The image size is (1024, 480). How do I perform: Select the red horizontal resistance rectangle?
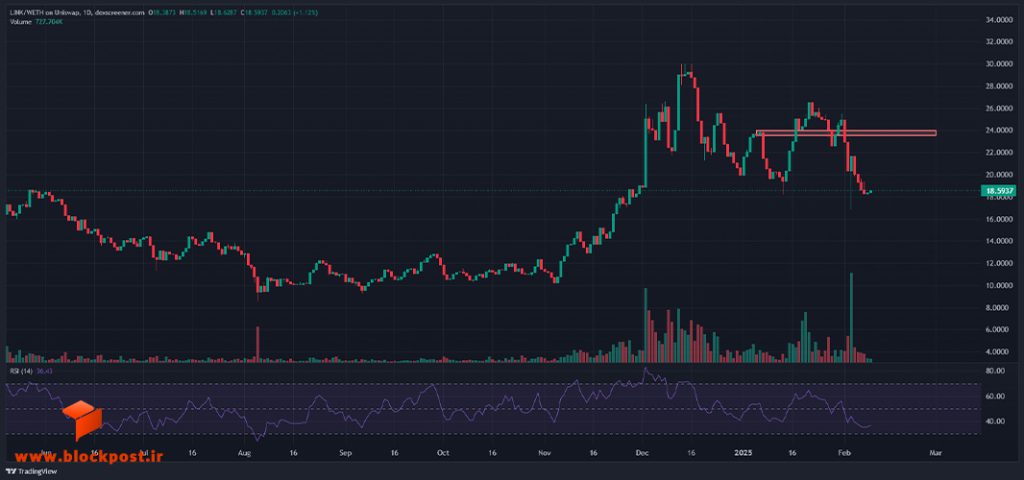point(846,133)
